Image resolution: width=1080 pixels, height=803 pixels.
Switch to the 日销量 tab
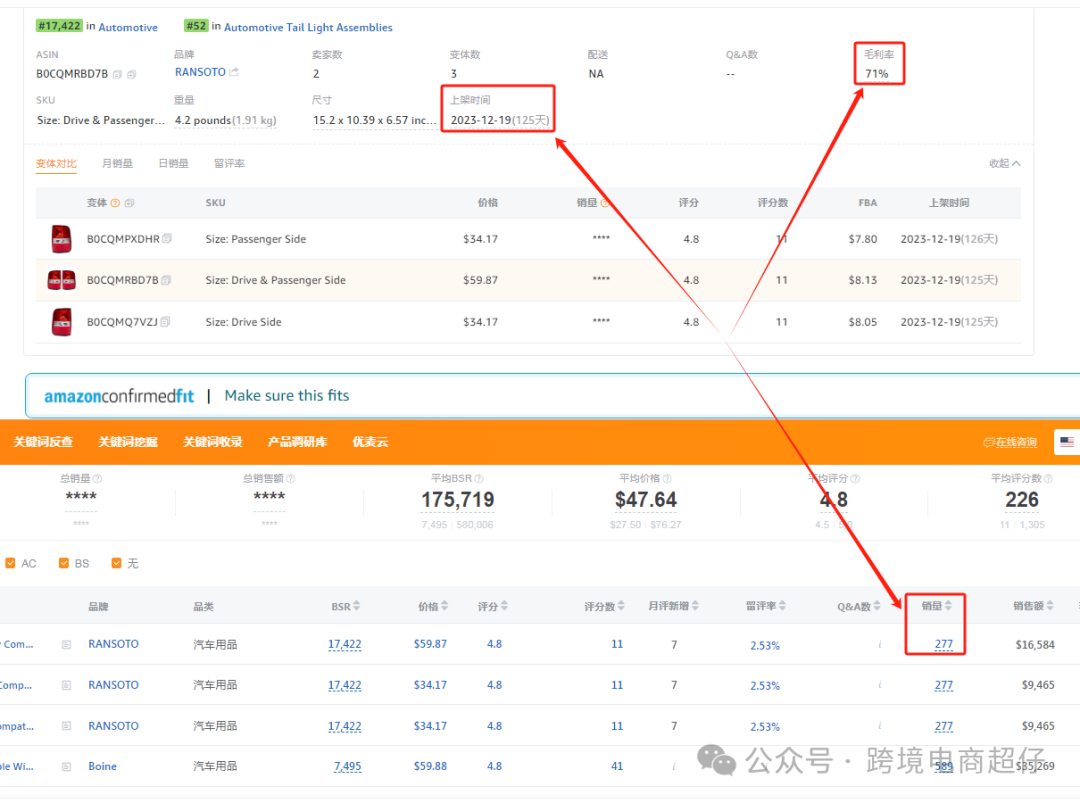174,163
